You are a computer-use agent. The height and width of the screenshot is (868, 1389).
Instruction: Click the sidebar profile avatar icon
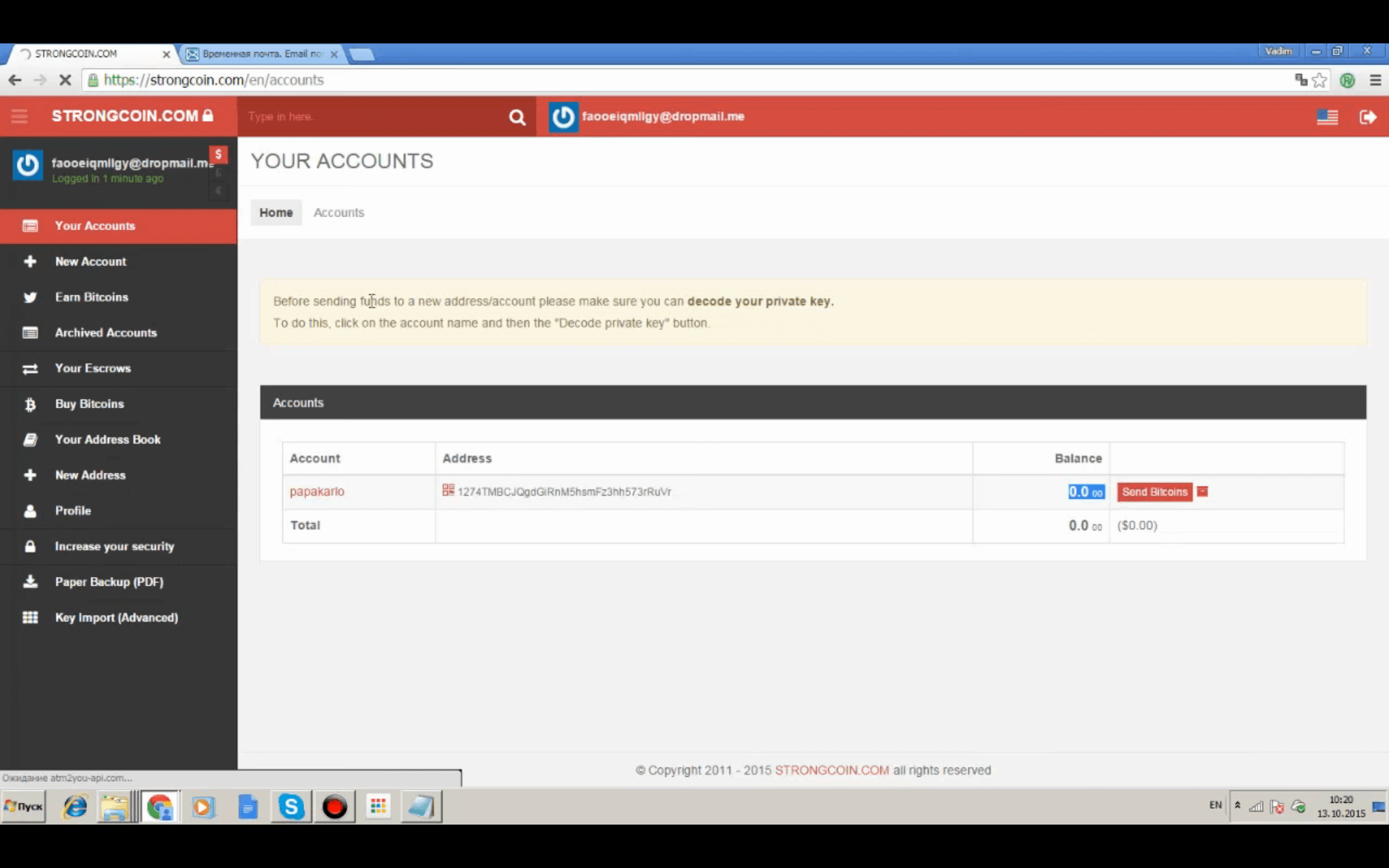point(27,166)
